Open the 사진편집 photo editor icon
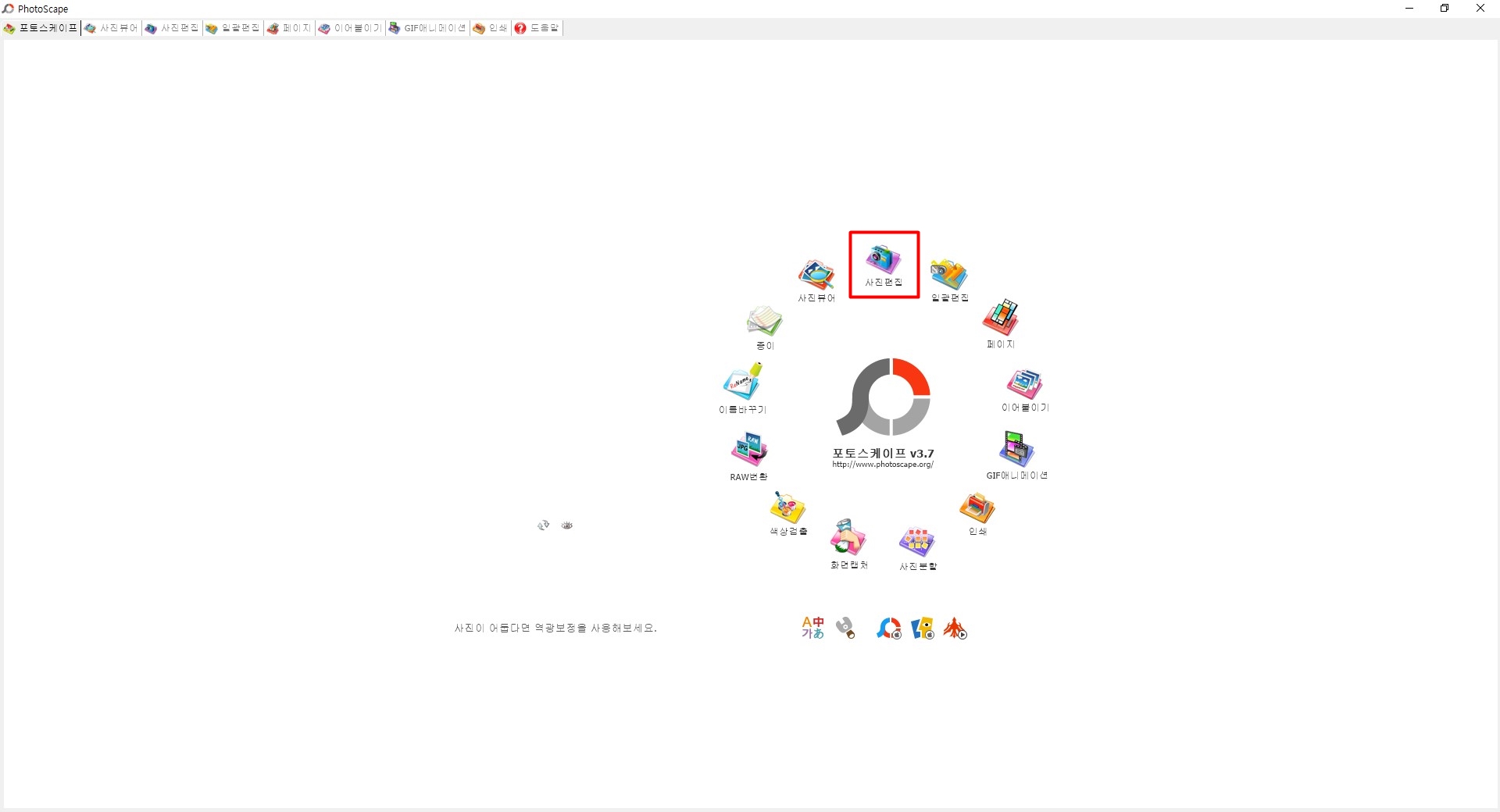1500x812 pixels. click(884, 265)
